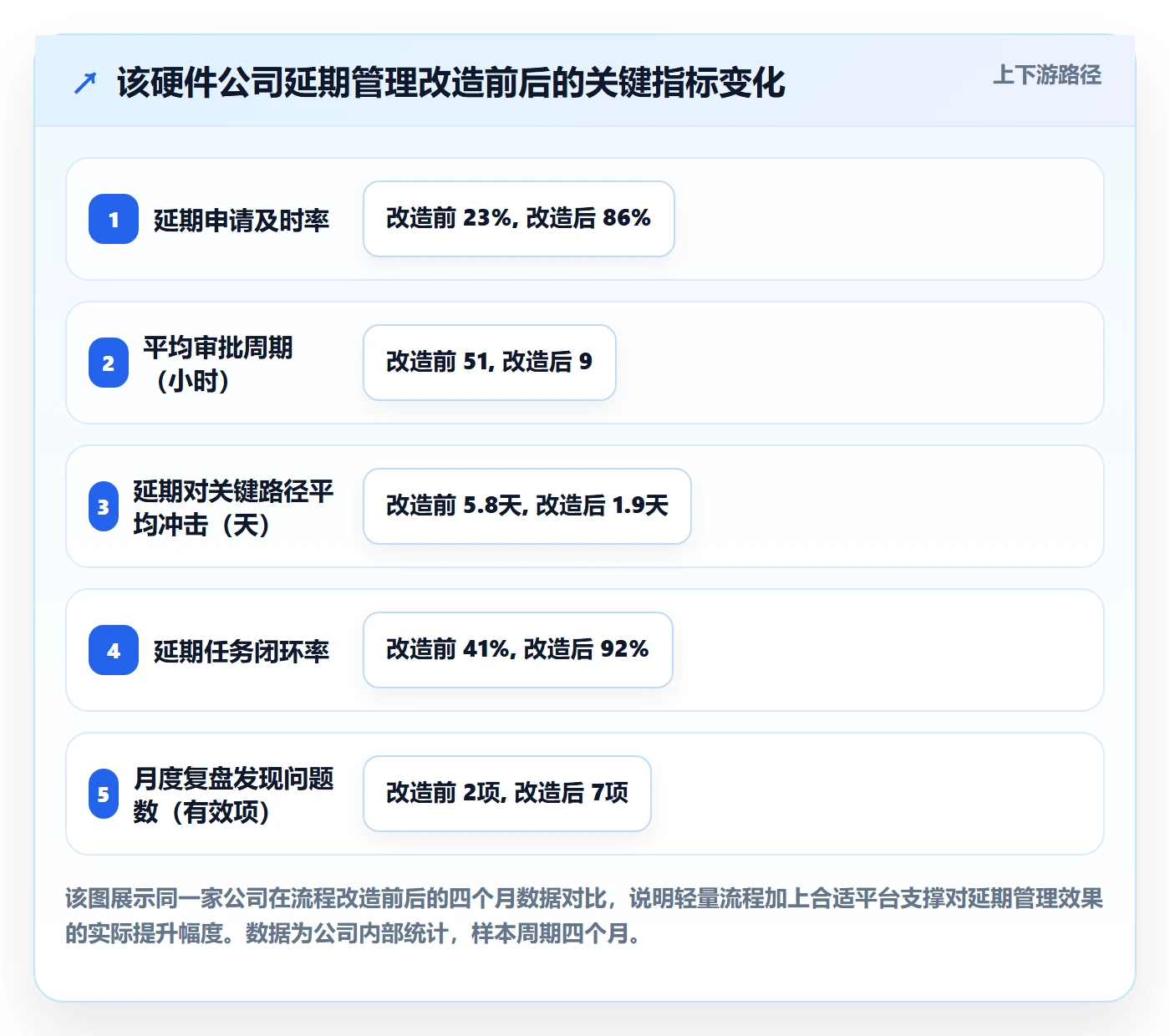The height and width of the screenshot is (1036, 1170).
Task: Select the number 2 badge for 平均审批周期
Action: tap(109, 363)
